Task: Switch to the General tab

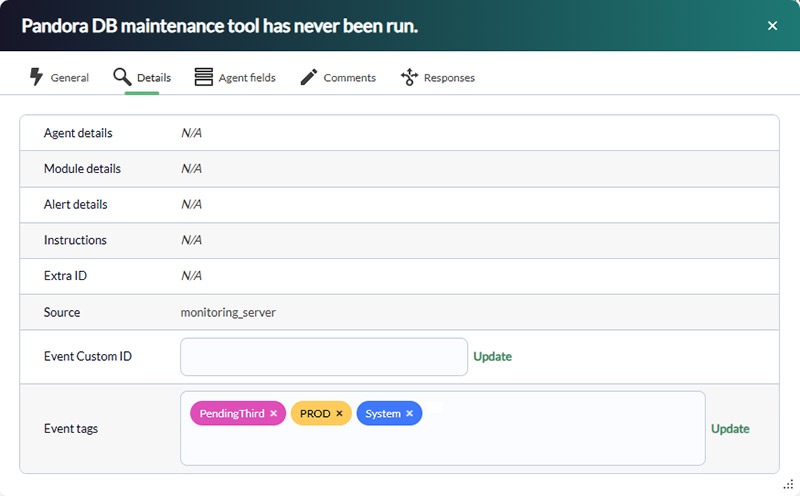Action: [x=59, y=78]
